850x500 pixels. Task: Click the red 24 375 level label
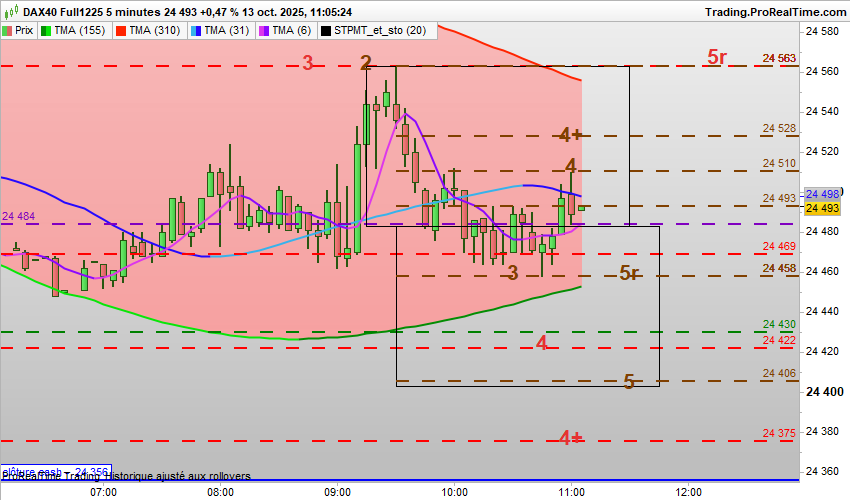click(779, 433)
